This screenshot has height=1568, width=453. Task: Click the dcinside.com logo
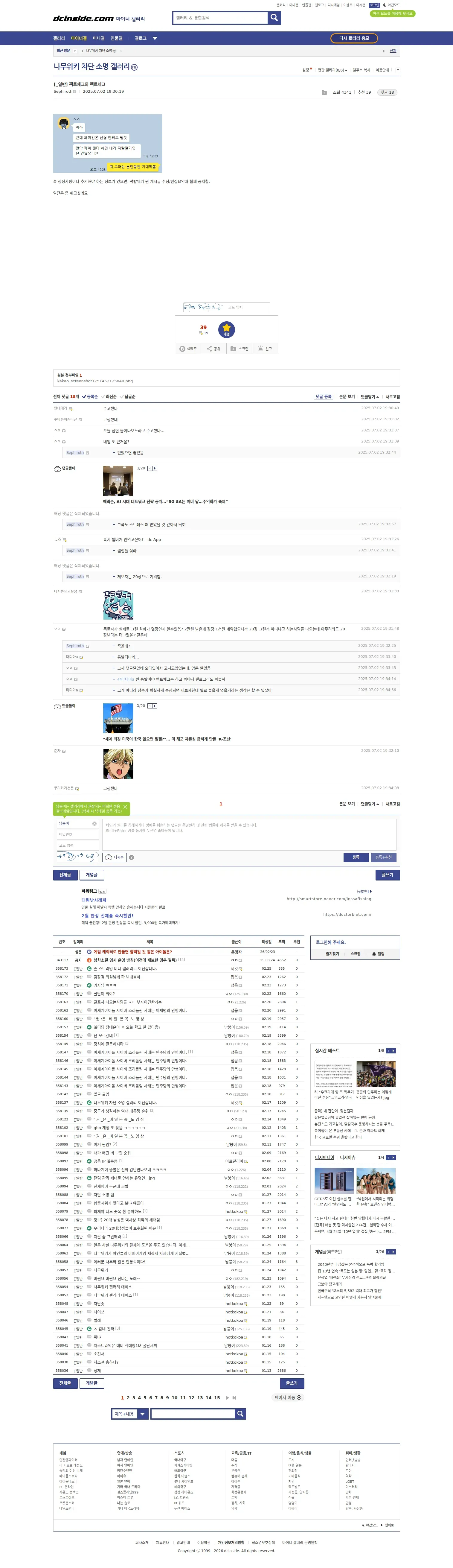point(83,19)
